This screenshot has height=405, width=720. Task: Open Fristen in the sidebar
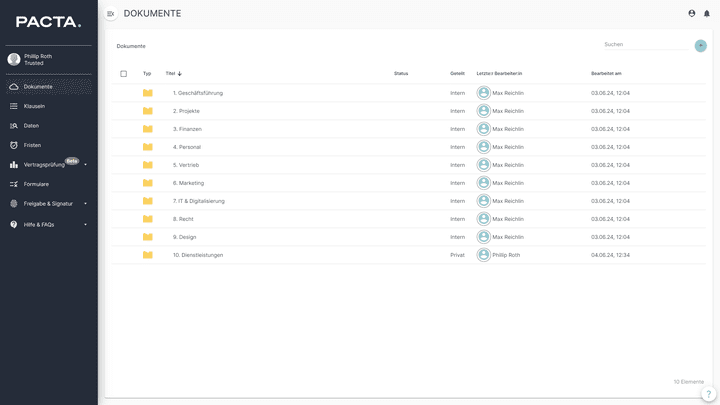[x=32, y=145]
